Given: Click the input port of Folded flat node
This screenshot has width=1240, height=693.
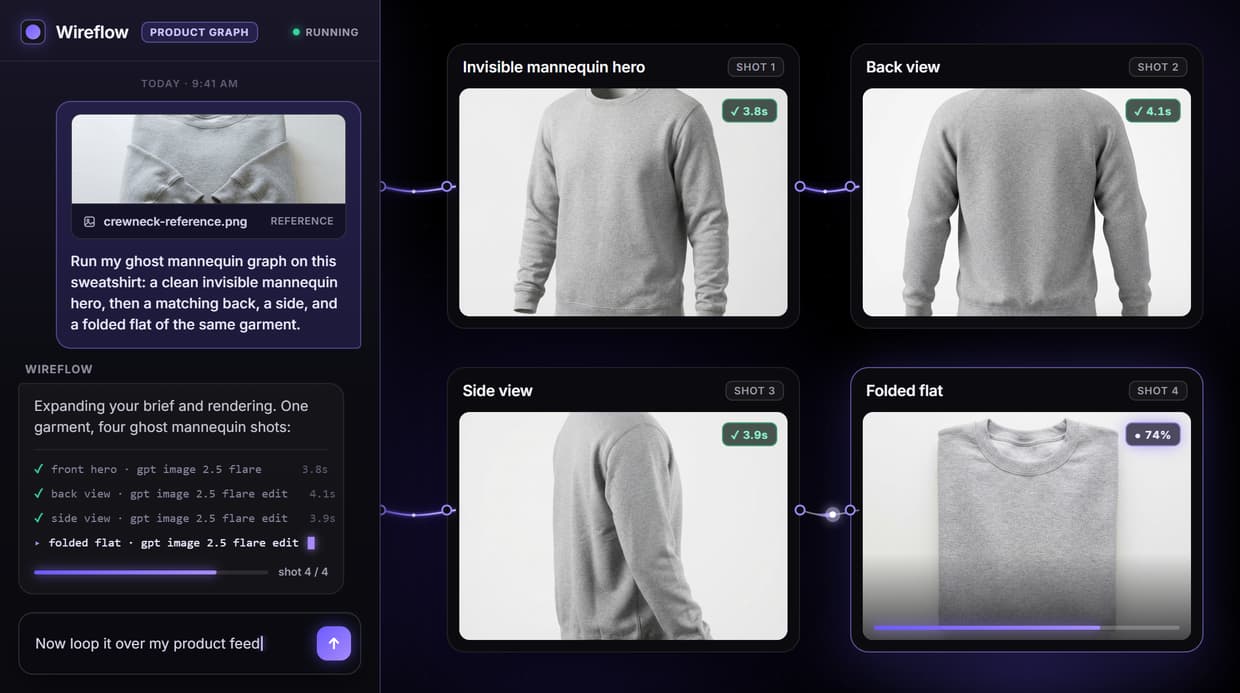Looking at the screenshot, I should point(850,510).
